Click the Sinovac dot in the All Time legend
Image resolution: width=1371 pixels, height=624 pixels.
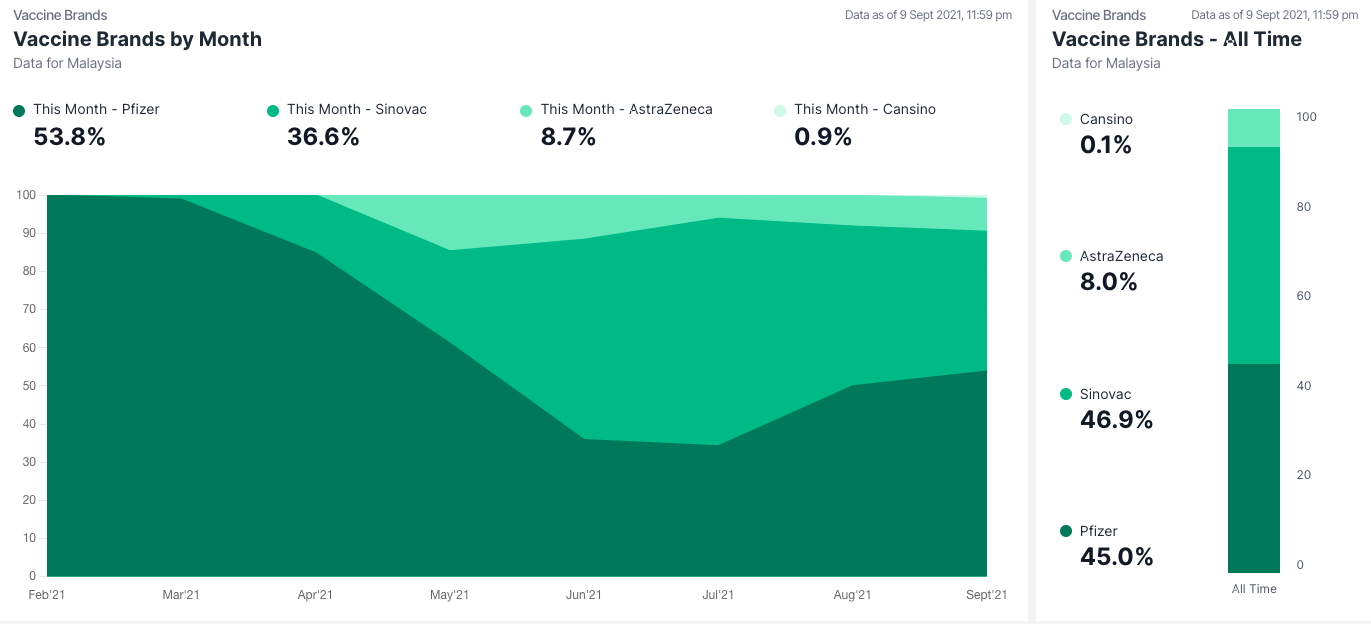(x=1065, y=394)
